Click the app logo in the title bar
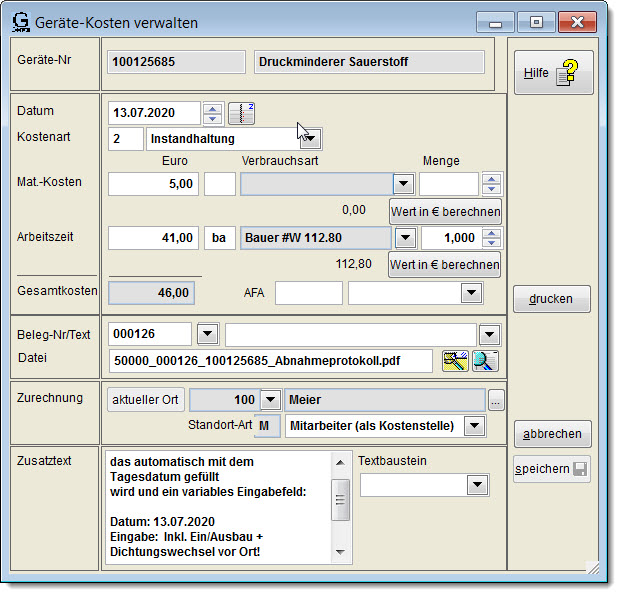The height and width of the screenshot is (595, 620). pyautogui.click(x=19, y=22)
